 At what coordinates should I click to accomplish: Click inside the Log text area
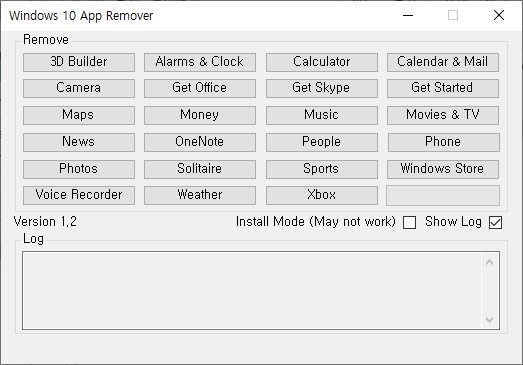pyautogui.click(x=252, y=290)
